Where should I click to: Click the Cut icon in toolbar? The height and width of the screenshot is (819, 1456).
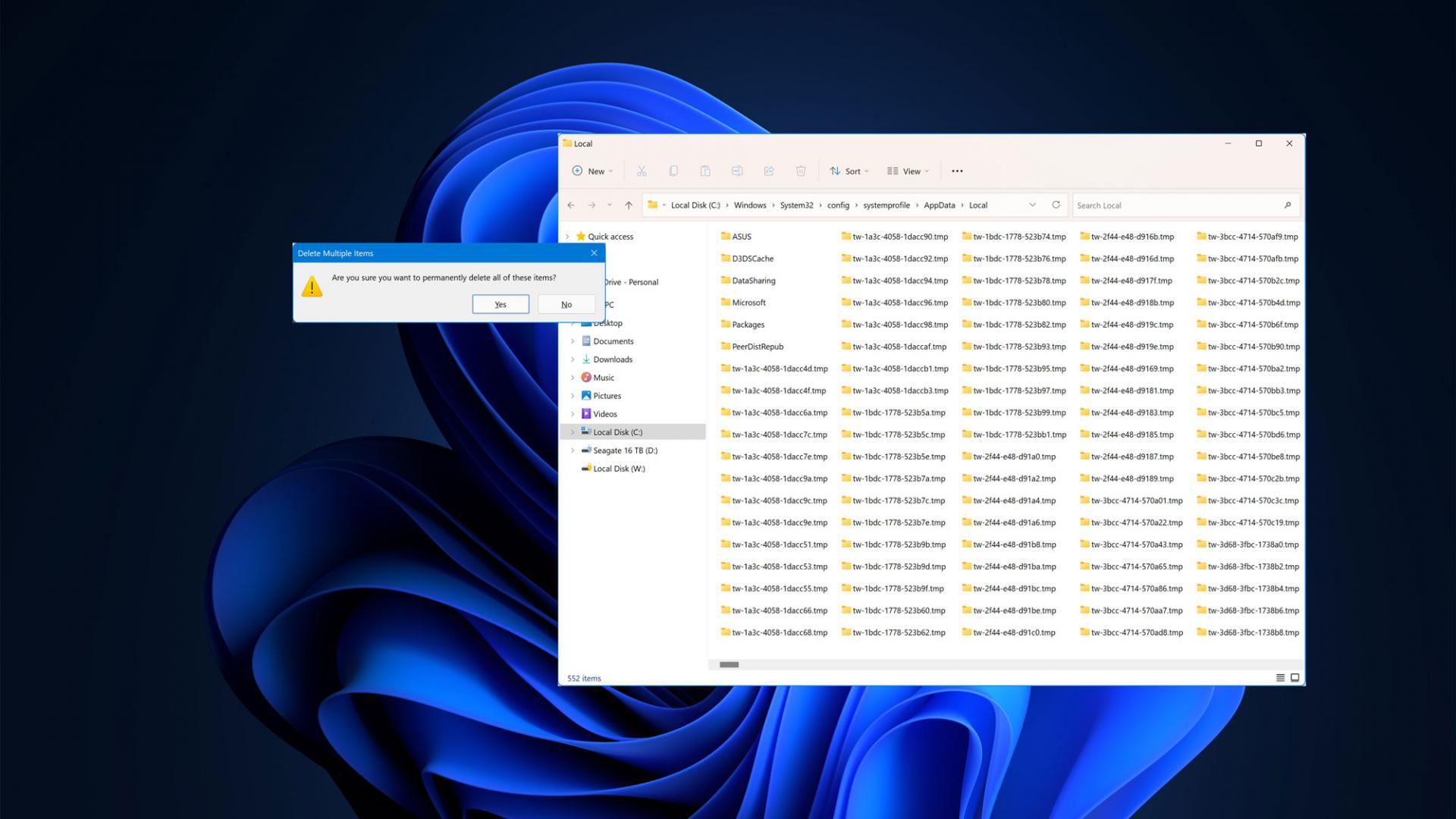pos(641,171)
